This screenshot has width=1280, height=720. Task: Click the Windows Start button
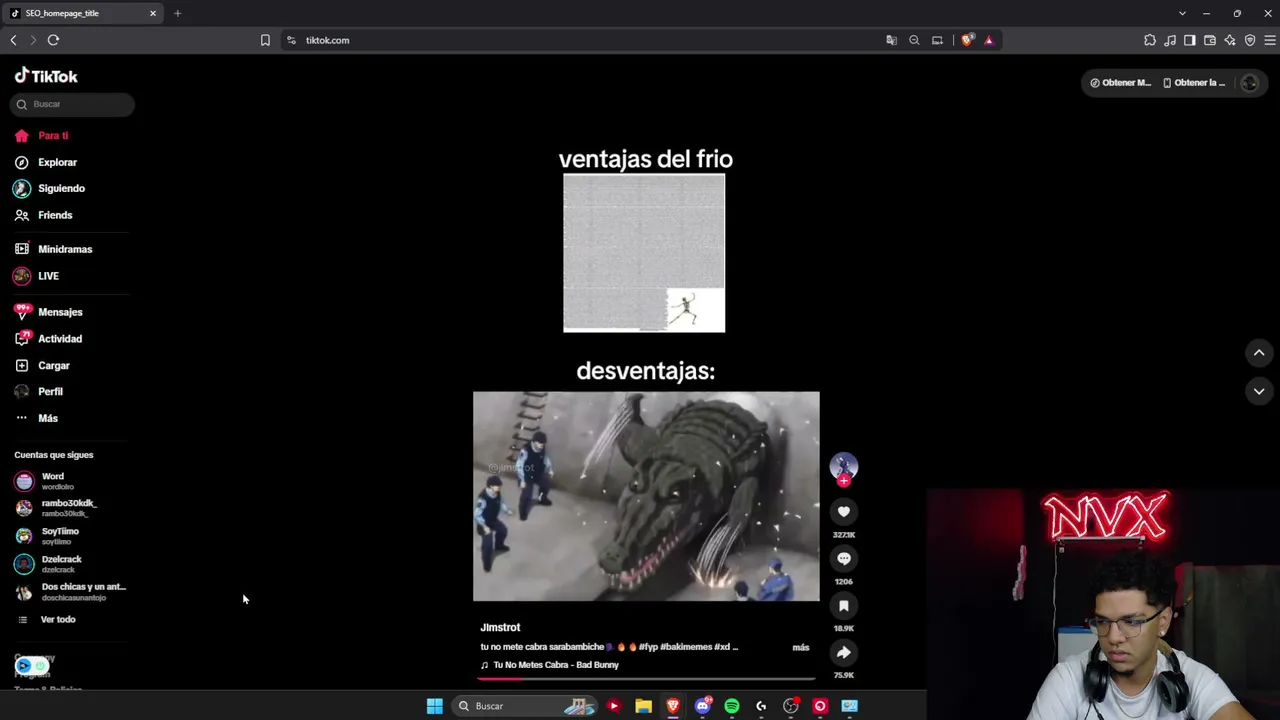(435, 706)
